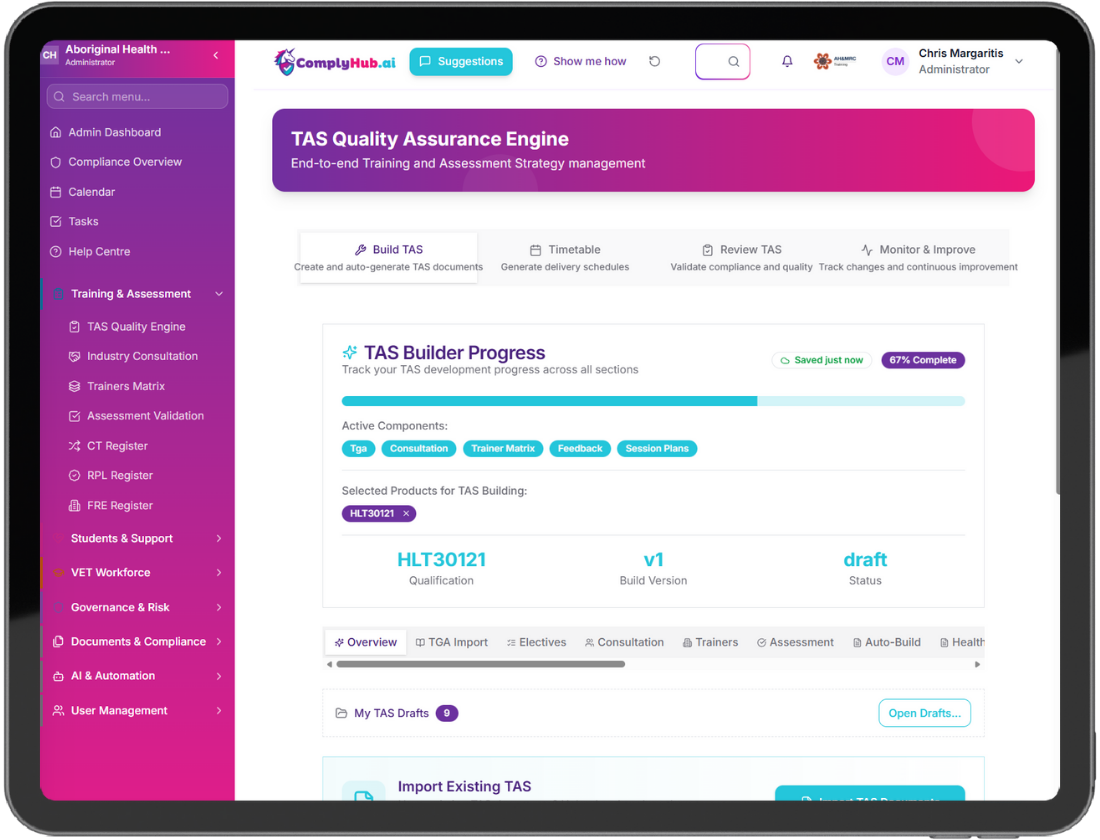Expand the AI & Automation section
The width and height of the screenshot is (1100, 840).
click(219, 676)
